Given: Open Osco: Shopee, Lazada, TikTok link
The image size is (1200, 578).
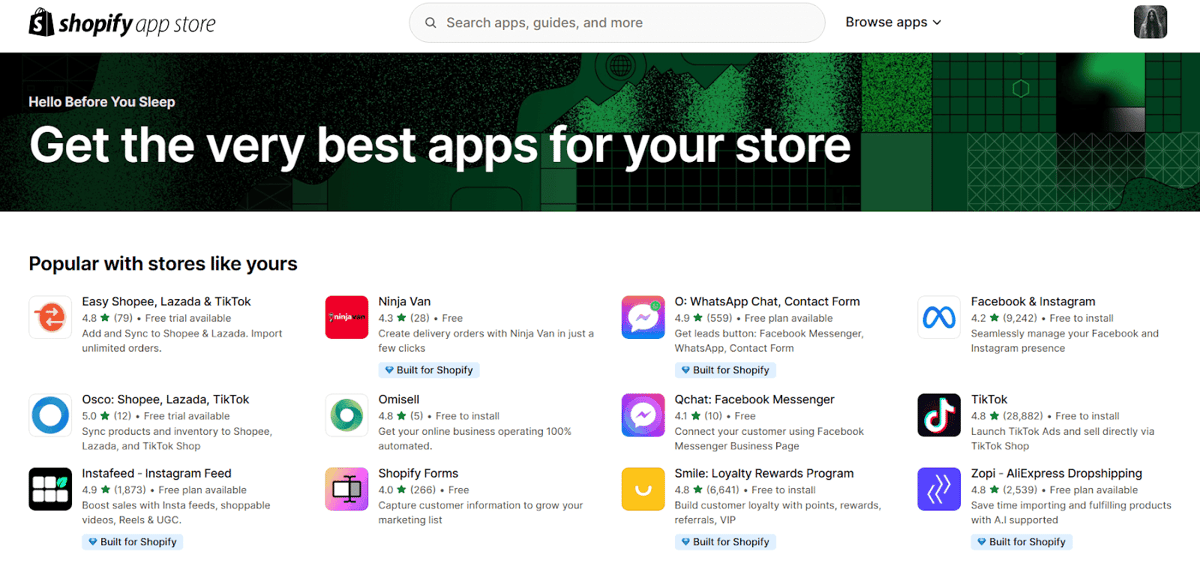Looking at the screenshot, I should (166, 399).
